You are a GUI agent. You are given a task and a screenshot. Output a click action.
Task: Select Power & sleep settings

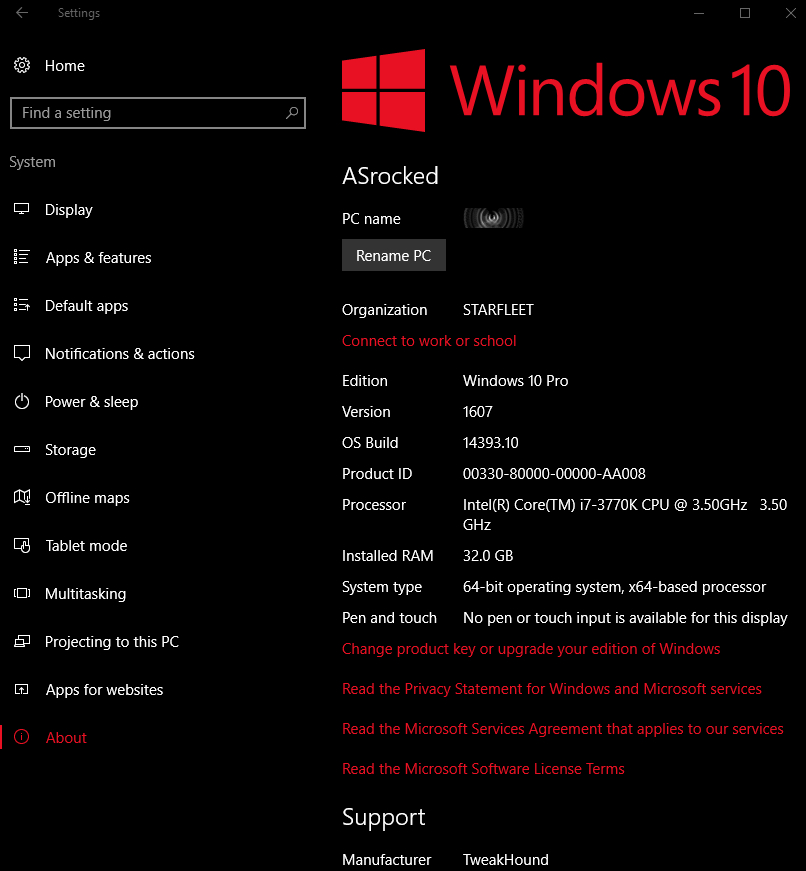click(92, 402)
